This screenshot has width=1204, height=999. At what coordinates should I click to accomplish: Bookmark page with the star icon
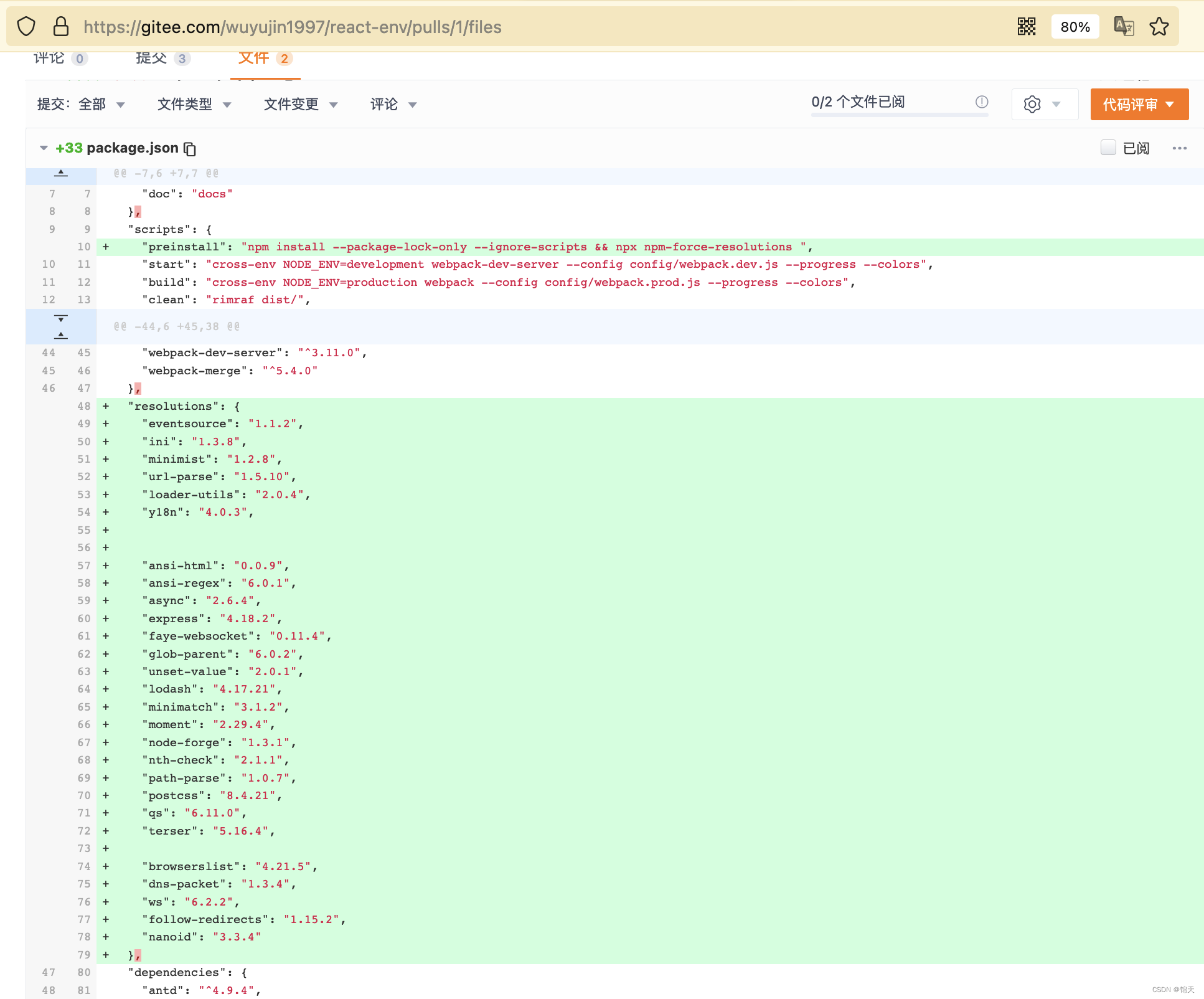[x=1159, y=27]
